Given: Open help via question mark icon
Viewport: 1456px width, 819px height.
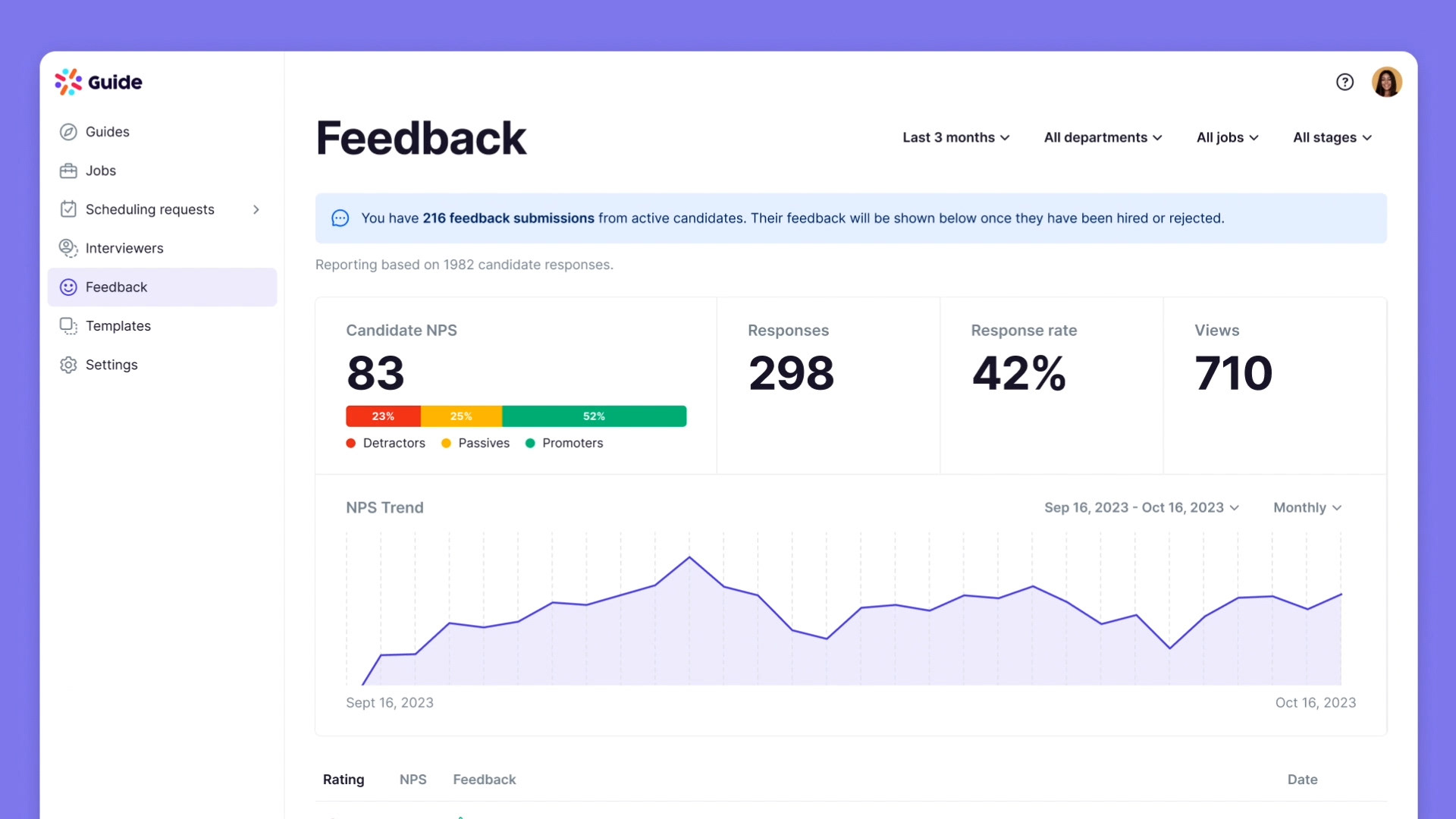Looking at the screenshot, I should [1345, 82].
